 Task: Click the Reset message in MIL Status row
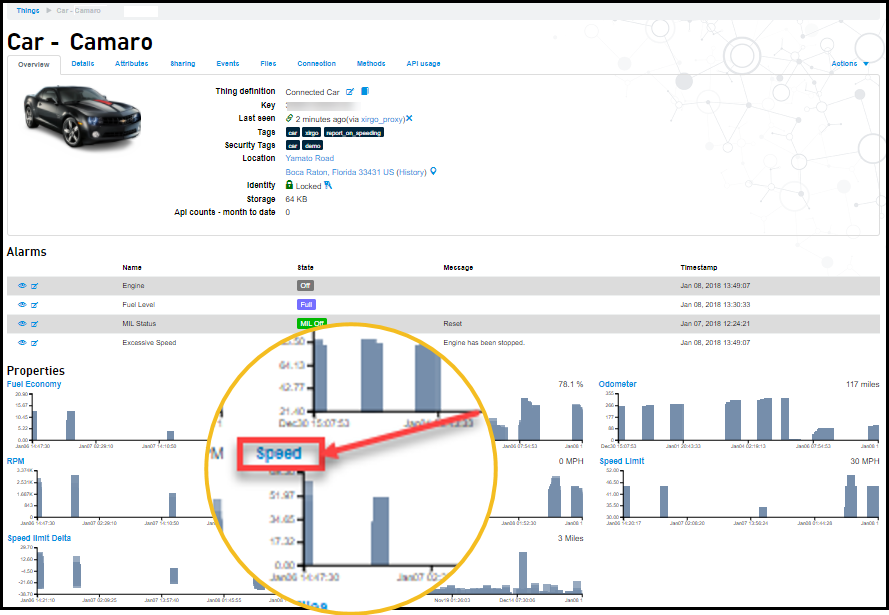click(452, 324)
